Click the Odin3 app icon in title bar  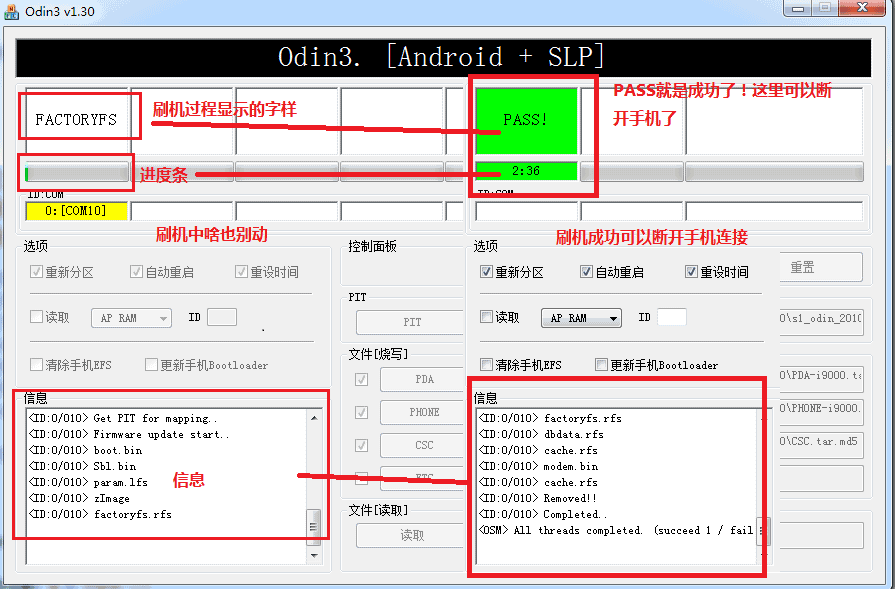click(x=11, y=11)
